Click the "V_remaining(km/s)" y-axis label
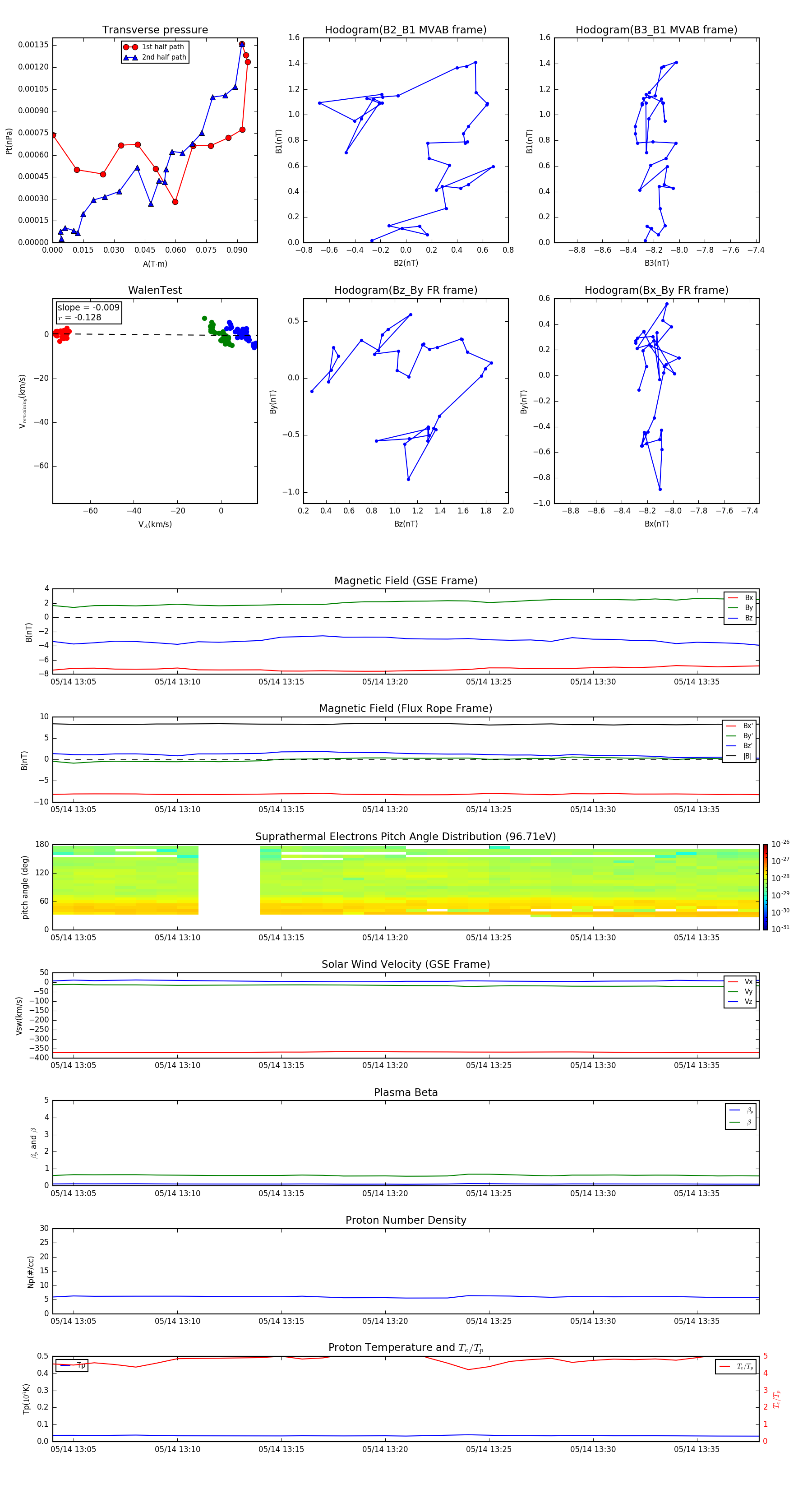Screen dimensions: 812x1489 pyautogui.click(x=22, y=401)
